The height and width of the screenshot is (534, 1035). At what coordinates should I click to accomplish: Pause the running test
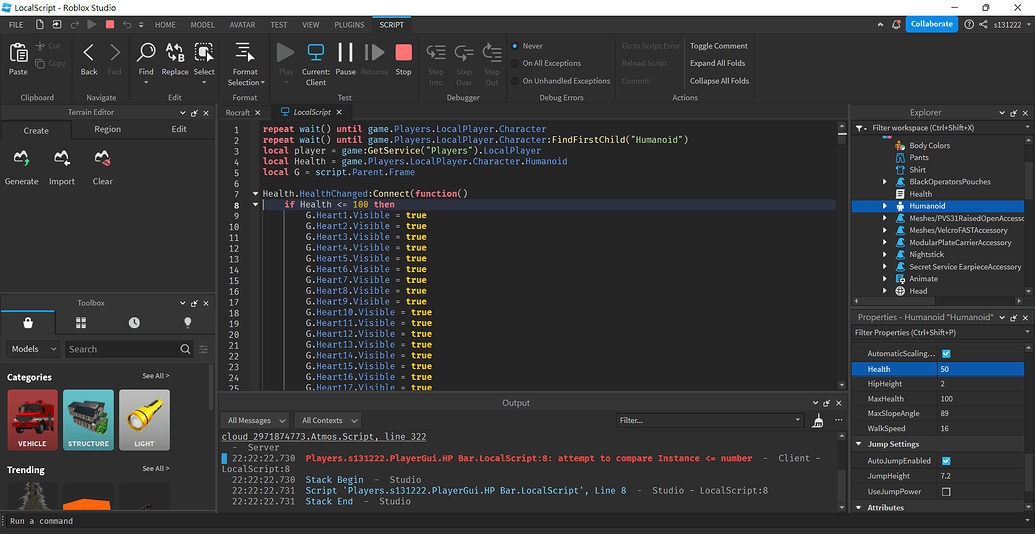point(345,53)
